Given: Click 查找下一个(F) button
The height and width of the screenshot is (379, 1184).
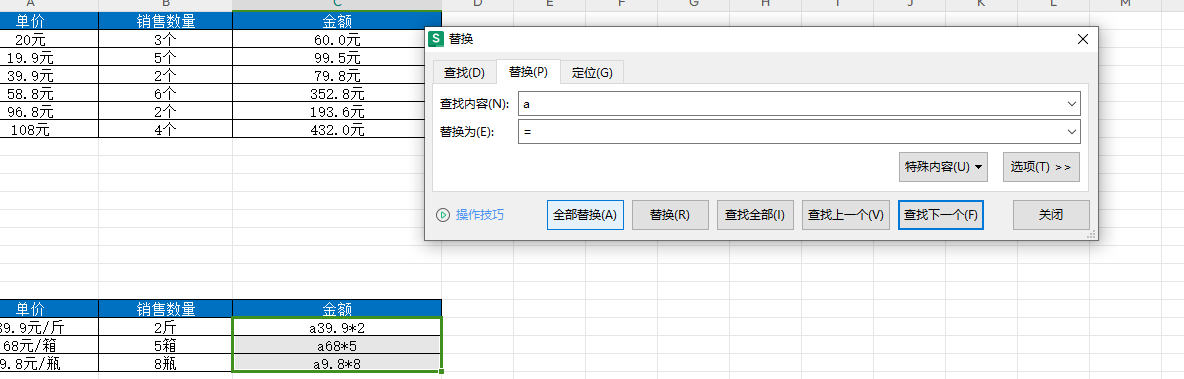Looking at the screenshot, I should [x=941, y=214].
